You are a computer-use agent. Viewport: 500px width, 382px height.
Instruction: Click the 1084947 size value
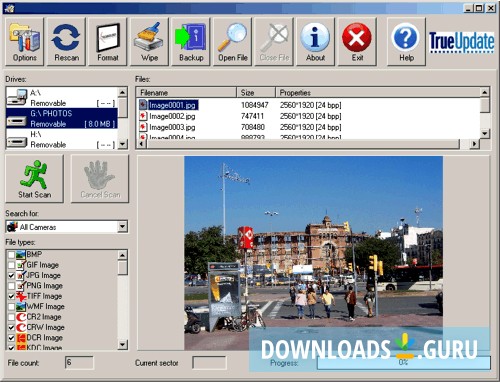pos(255,105)
